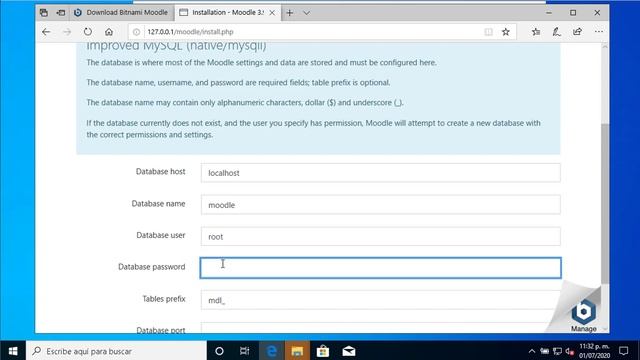Open the browser home page
The width and height of the screenshot is (640, 360).
click(109, 32)
